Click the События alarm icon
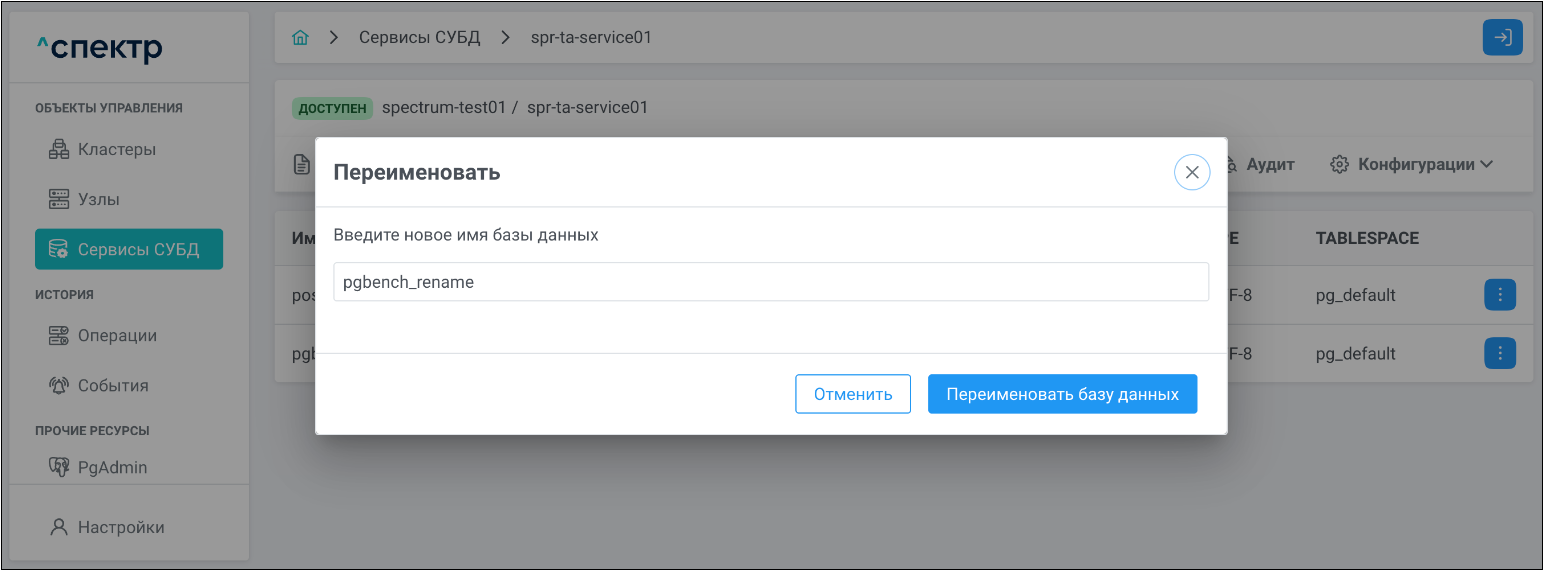The width and height of the screenshot is (1544, 571). click(x=59, y=386)
